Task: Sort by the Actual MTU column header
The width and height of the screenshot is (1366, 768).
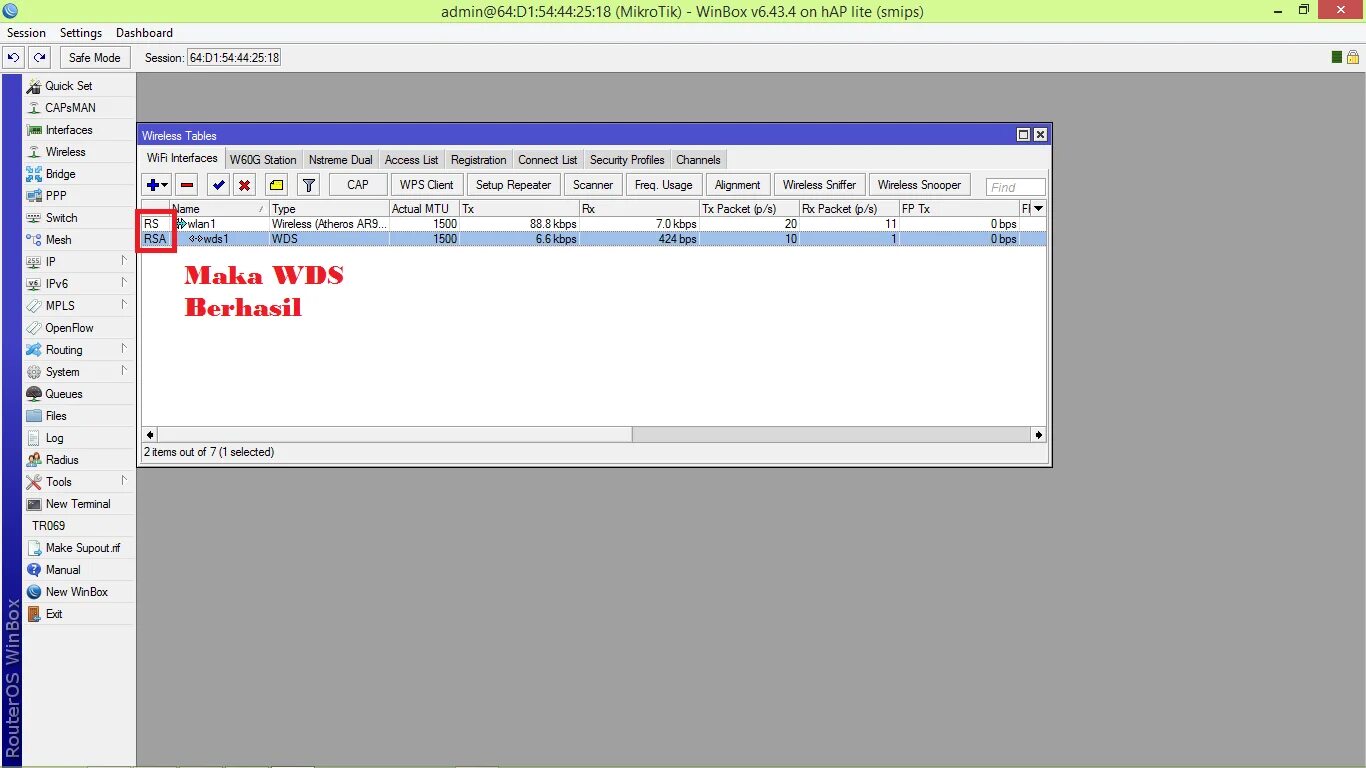Action: click(424, 209)
